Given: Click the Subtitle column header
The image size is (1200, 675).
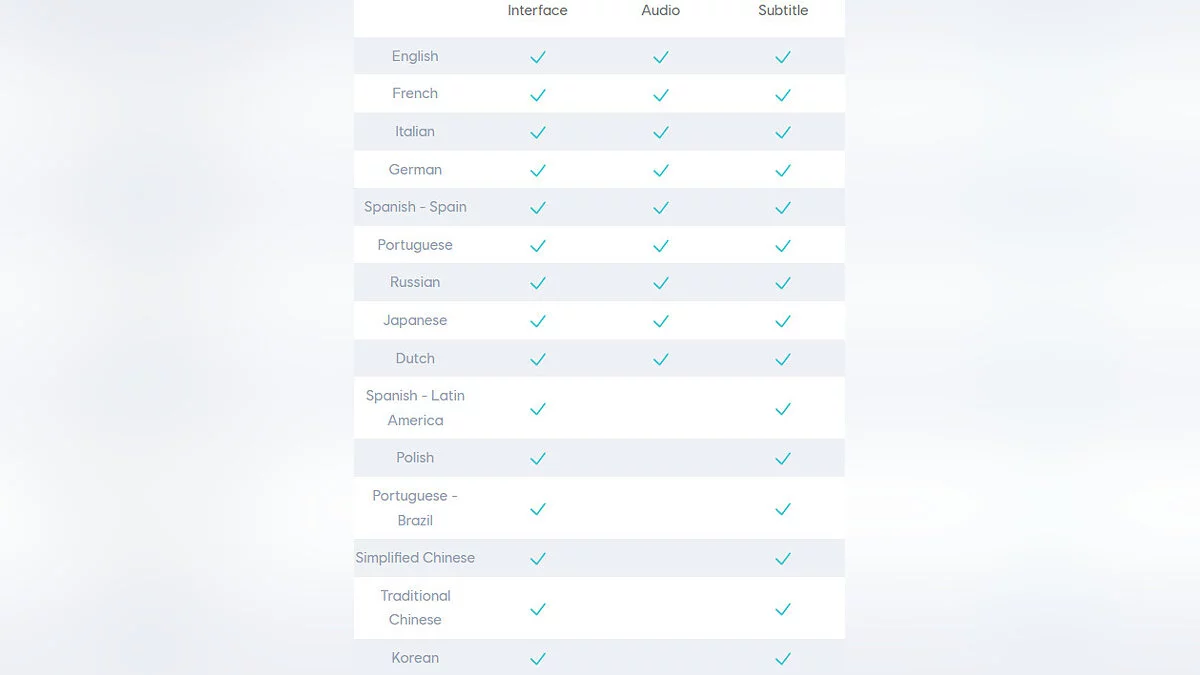Looking at the screenshot, I should [x=783, y=10].
